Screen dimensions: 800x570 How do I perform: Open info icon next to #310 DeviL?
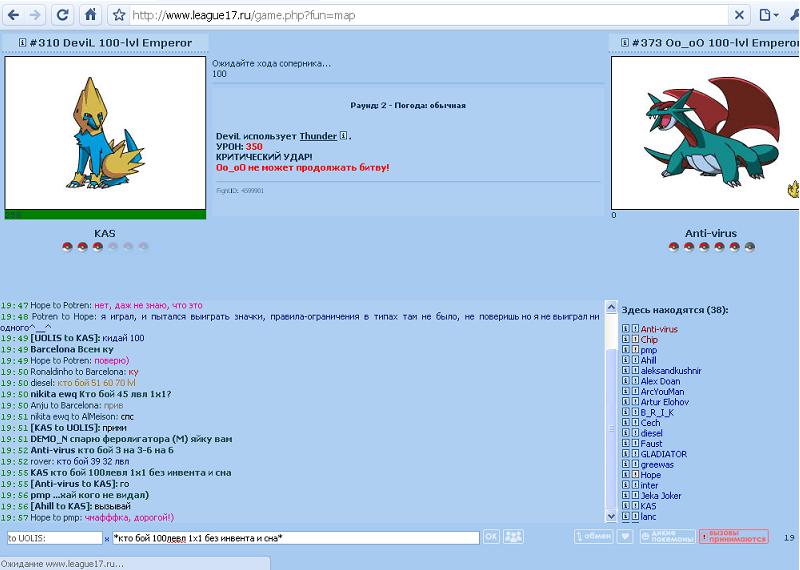point(22,43)
